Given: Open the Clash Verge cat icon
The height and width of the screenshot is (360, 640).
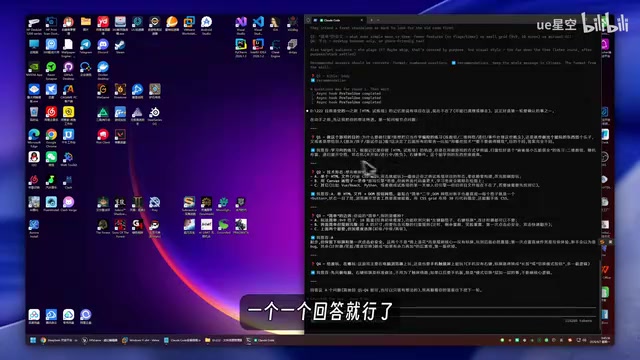Looking at the screenshot, I should [68, 204].
